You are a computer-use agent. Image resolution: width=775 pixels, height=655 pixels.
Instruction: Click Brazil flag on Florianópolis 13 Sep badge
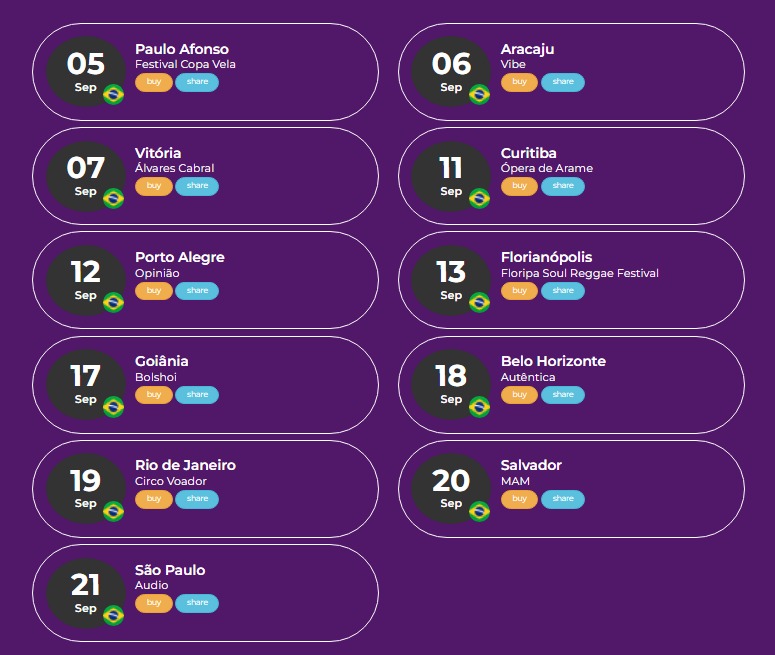pos(479,303)
